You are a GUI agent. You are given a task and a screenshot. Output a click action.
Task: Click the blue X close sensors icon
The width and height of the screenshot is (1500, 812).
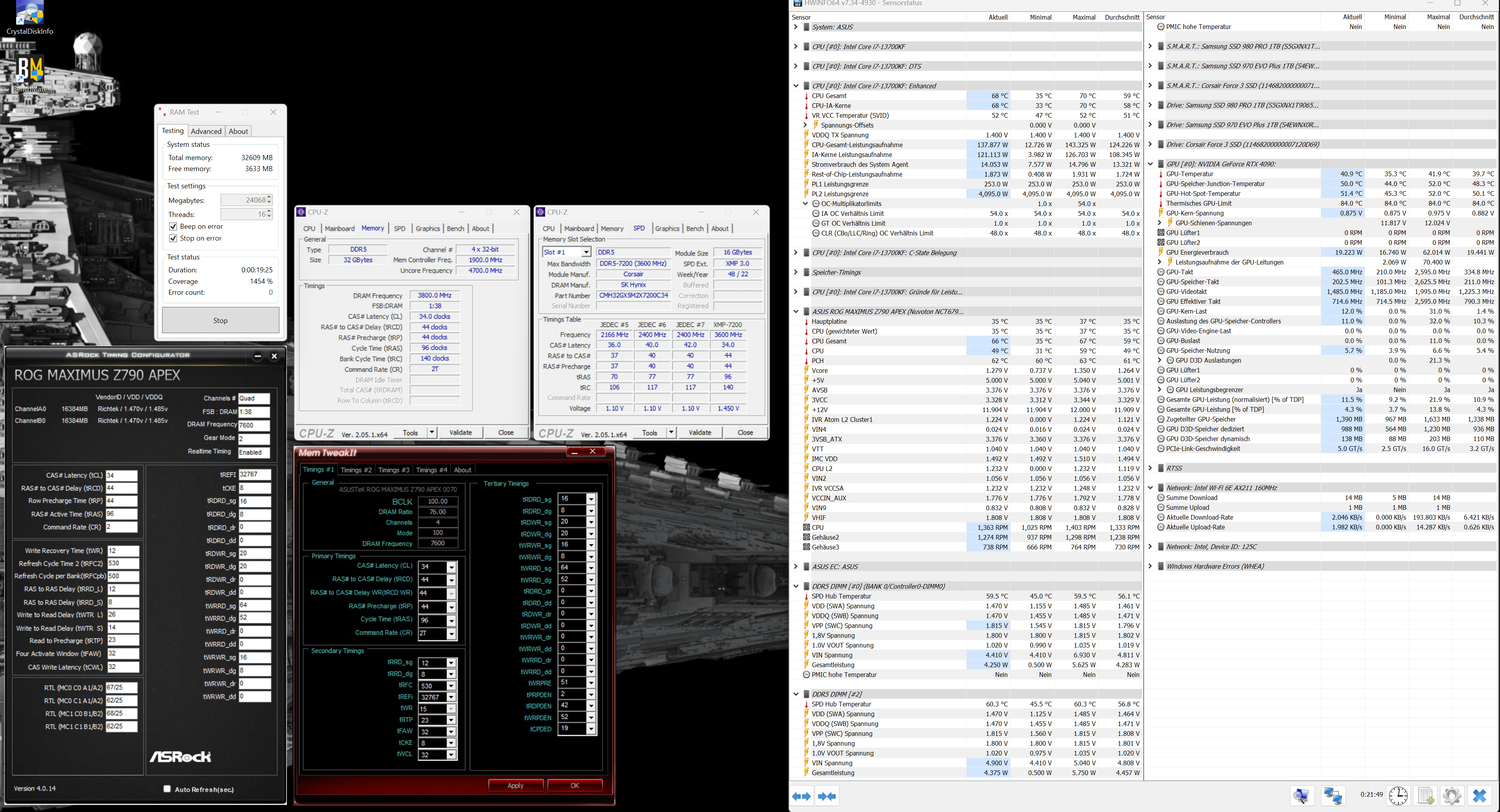pos(1479,796)
